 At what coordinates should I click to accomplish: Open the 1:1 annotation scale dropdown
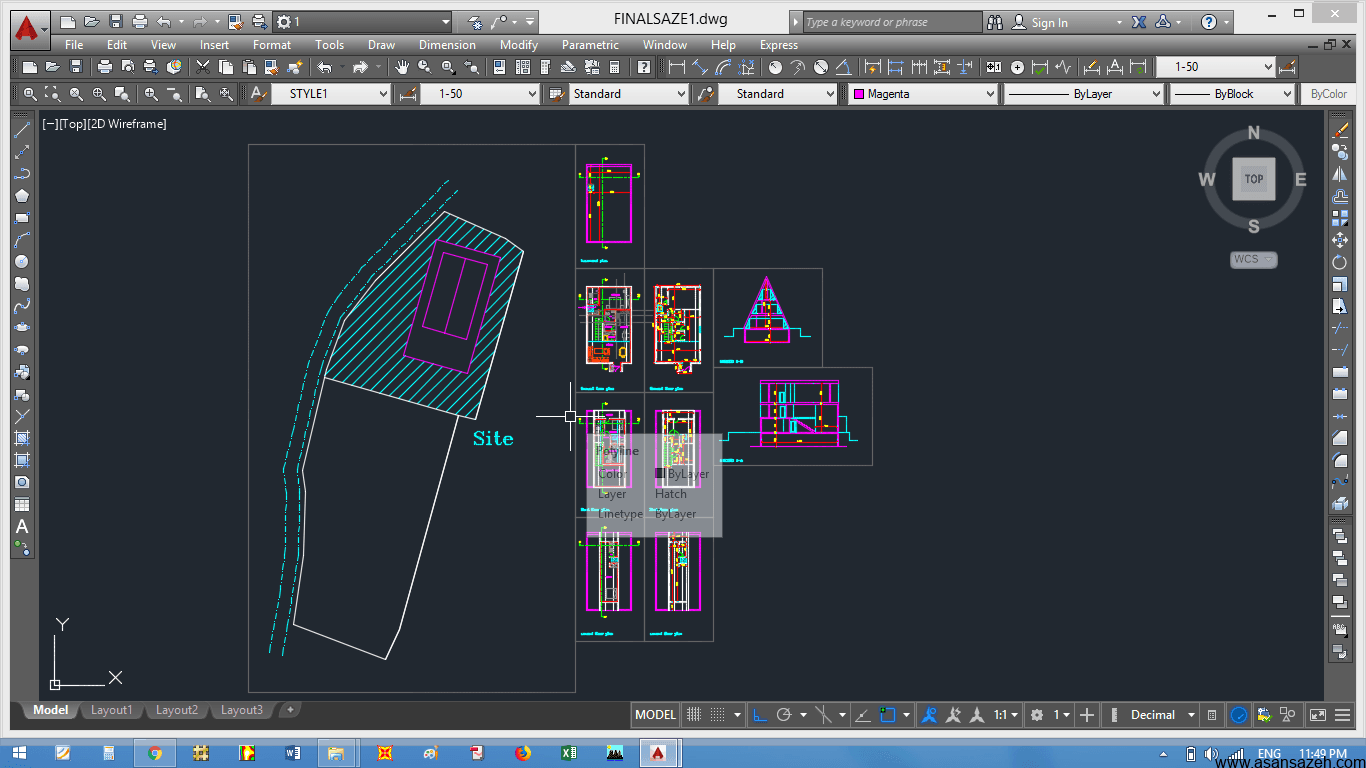pos(1006,715)
